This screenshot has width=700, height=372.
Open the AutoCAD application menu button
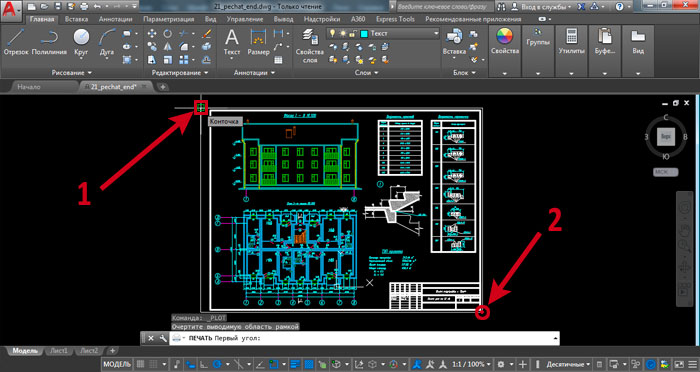click(x=11, y=11)
